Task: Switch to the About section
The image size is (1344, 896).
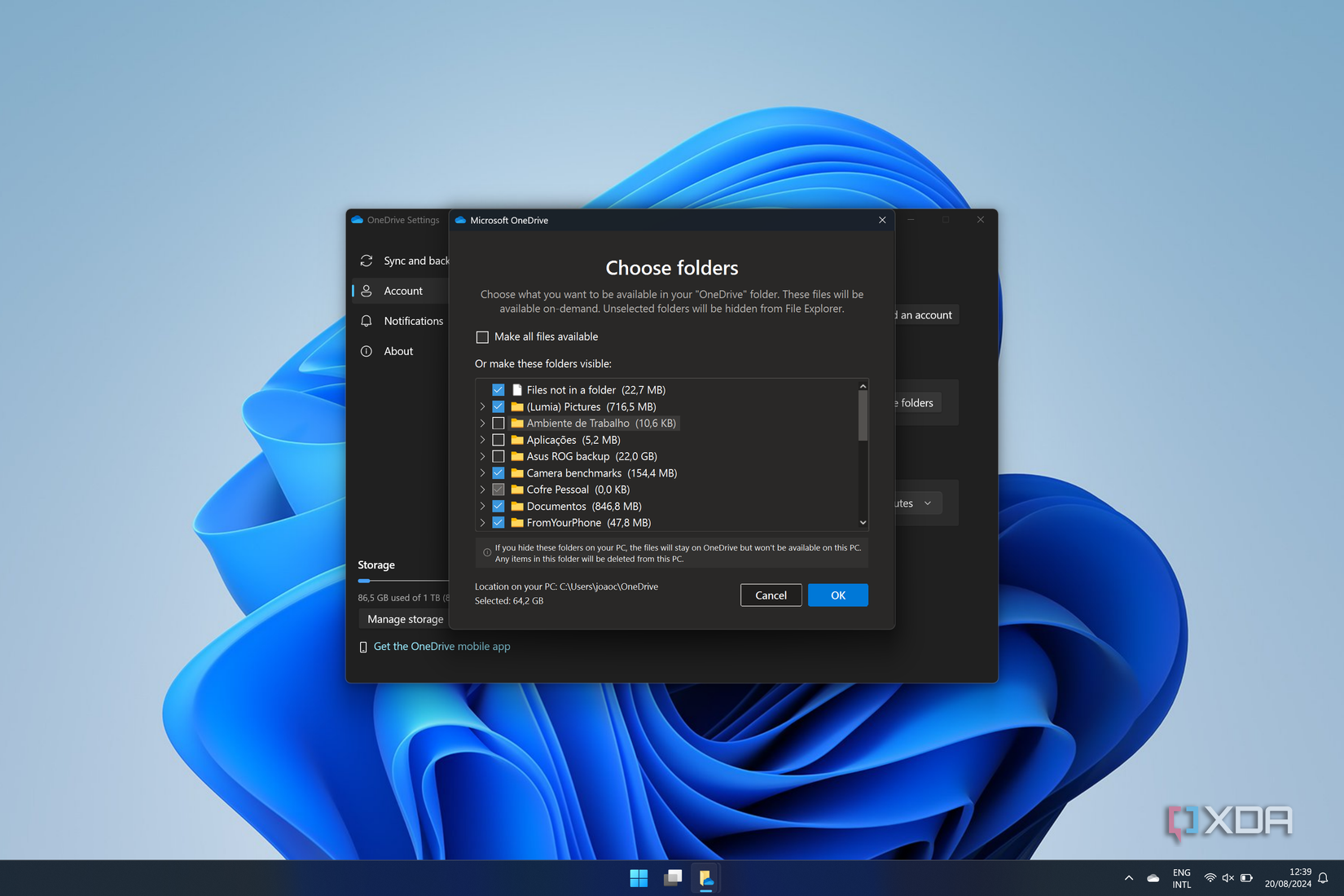Action: [x=399, y=351]
